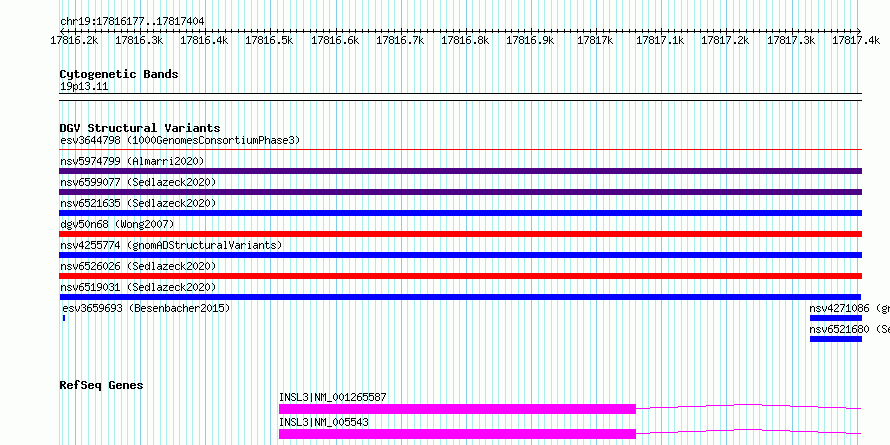Viewport: 890px width, 445px height.
Task: Click the DGV Structural Variants track title
Action: (140, 128)
